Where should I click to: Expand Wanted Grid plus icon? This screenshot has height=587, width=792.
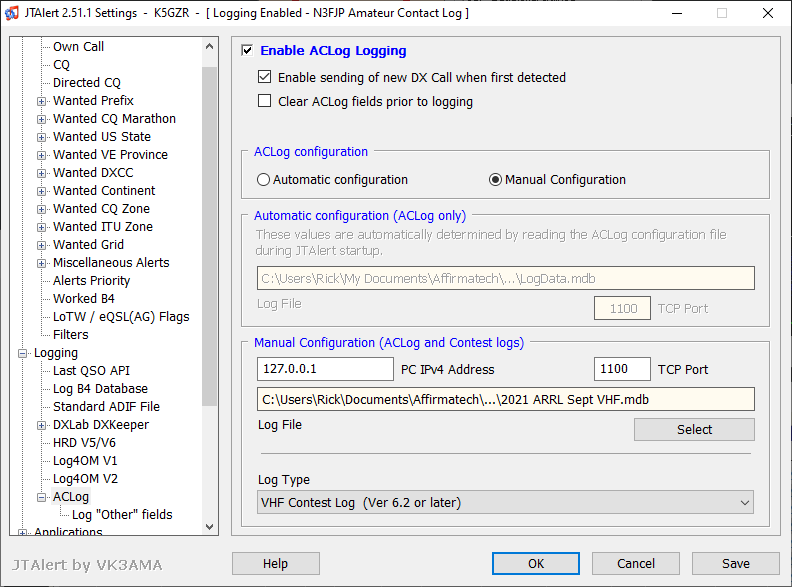[x=41, y=245]
